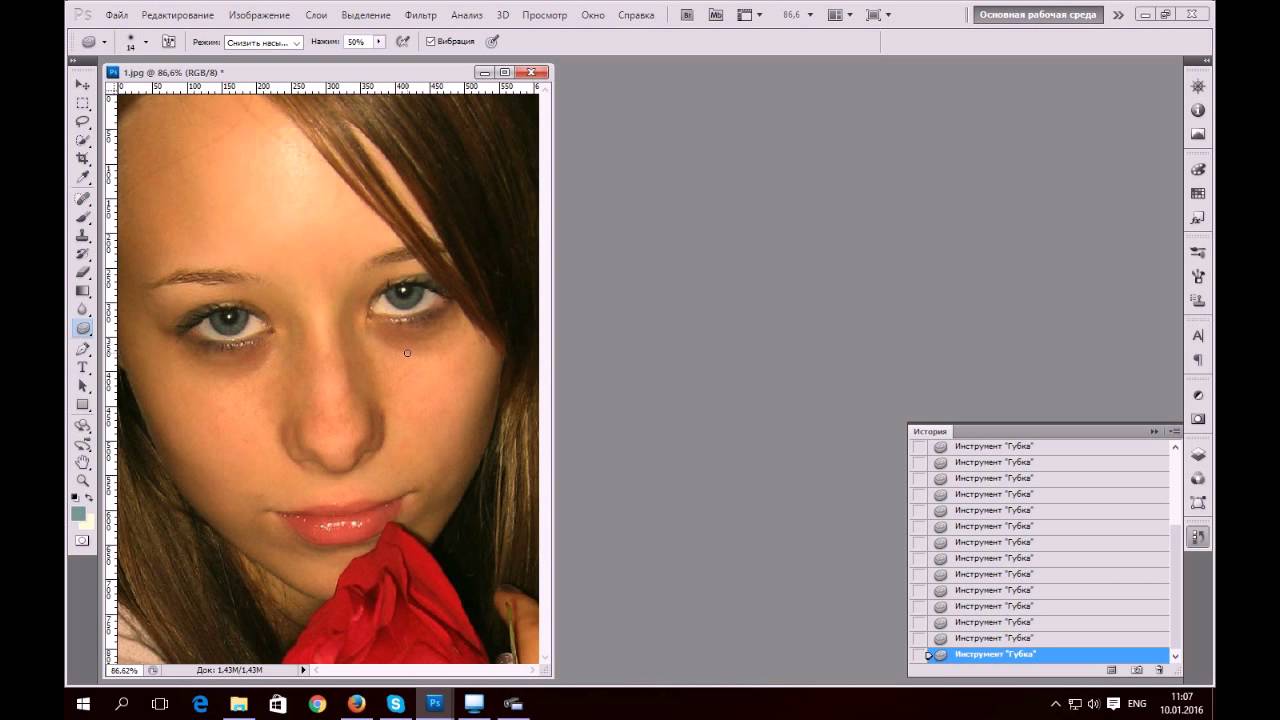Expand the workspace switcher chevrons
1280x720 pixels.
[x=1118, y=15]
